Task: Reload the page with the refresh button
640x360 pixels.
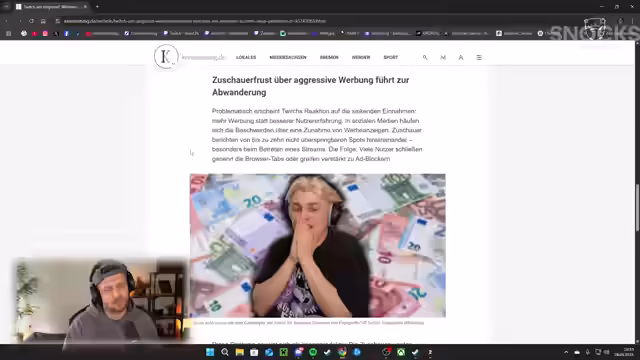Action: coord(31,21)
